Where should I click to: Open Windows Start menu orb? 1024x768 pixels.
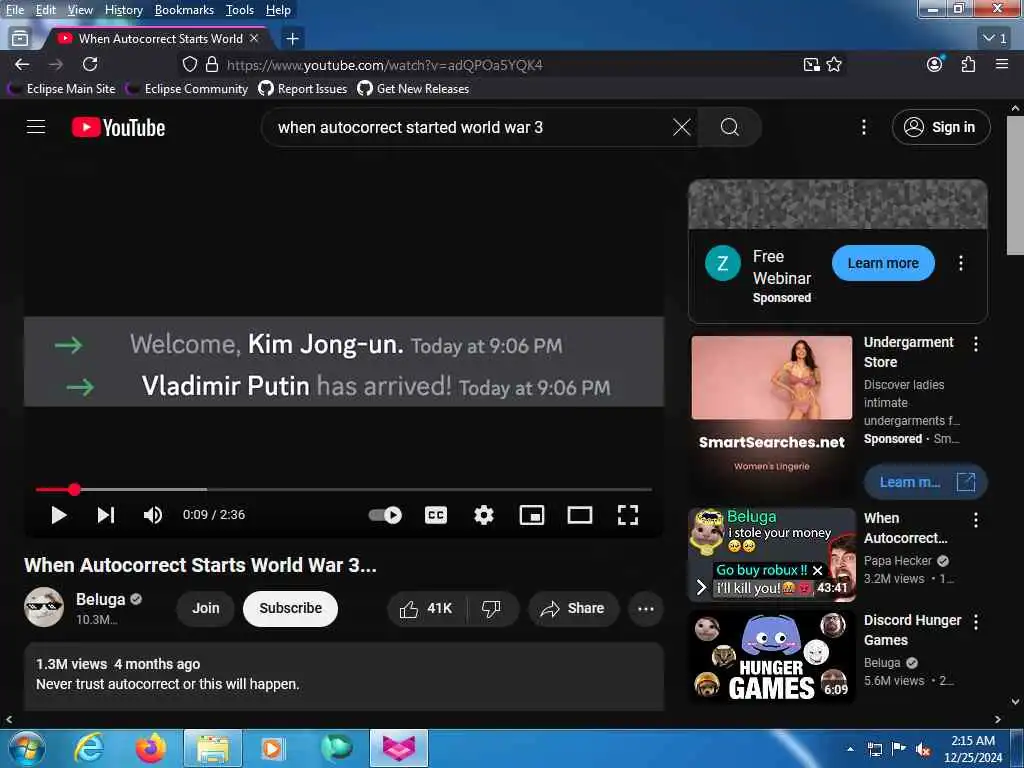coord(26,748)
